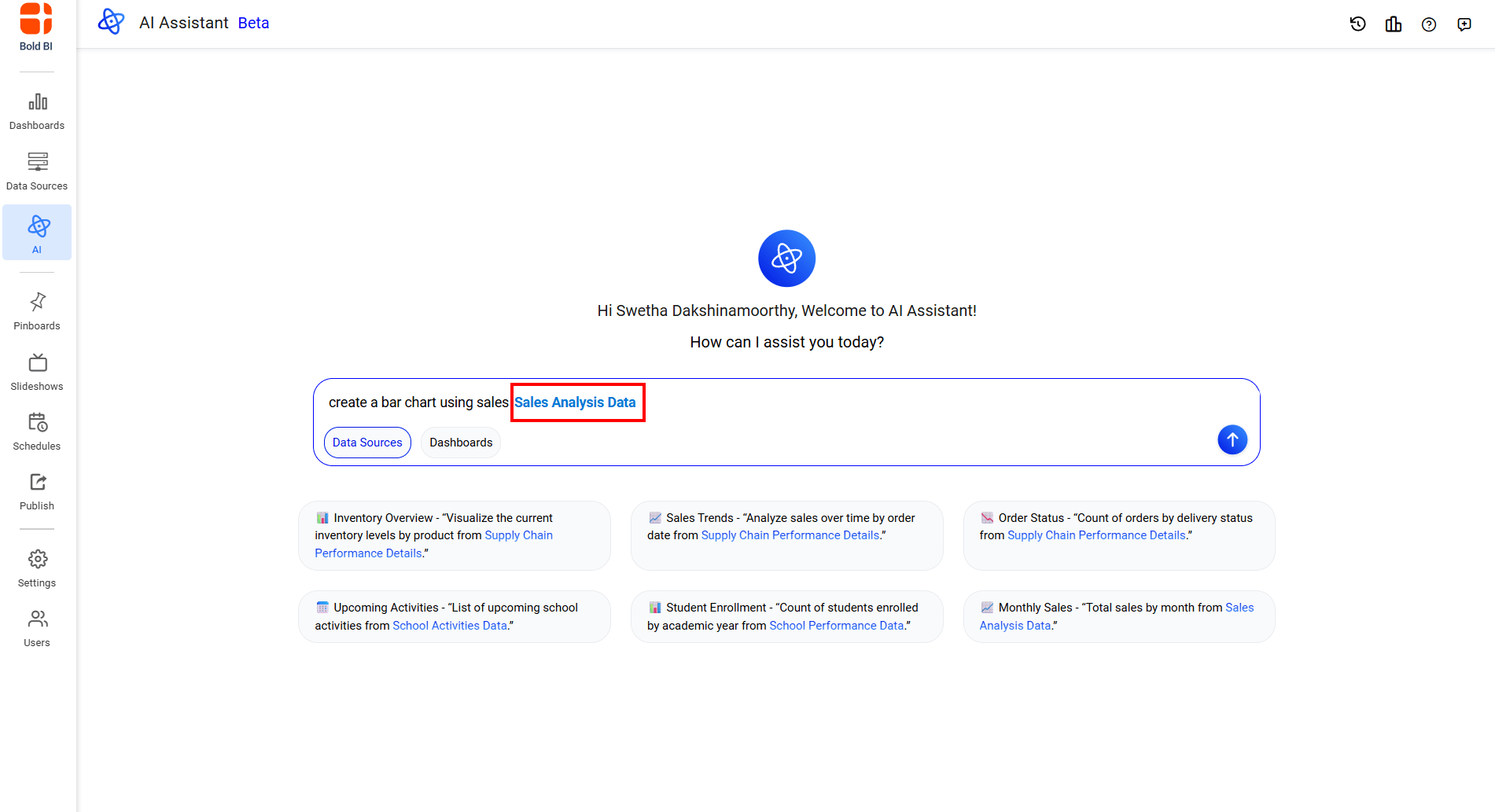Switch to the Dashboards chip in prompt box
Screen dimensions: 1495x812
(461, 443)
